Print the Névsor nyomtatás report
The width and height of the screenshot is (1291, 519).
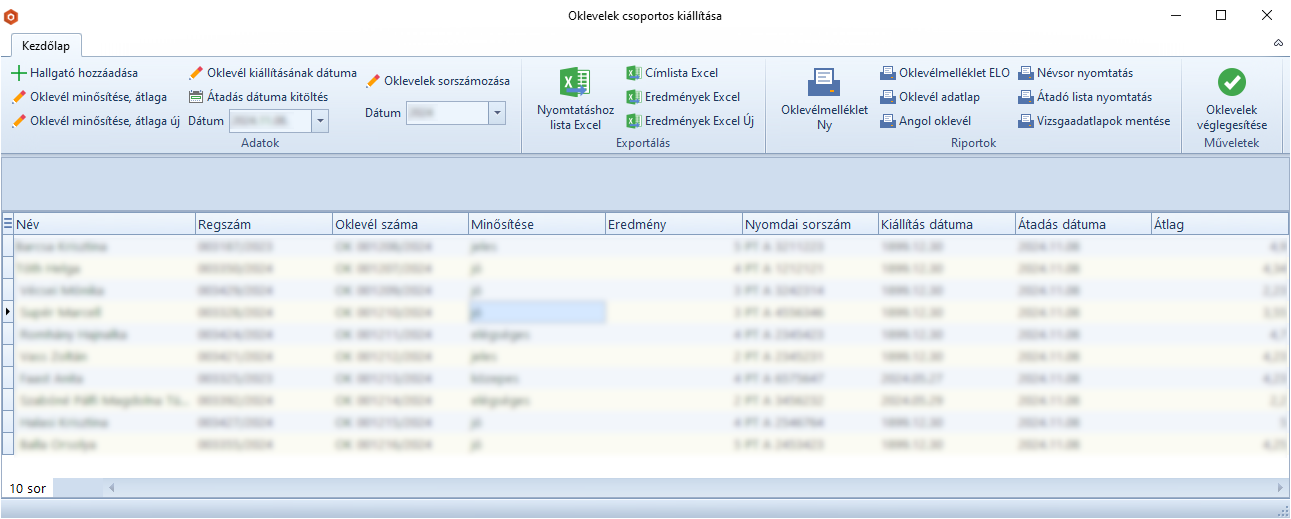pyautogui.click(x=1027, y=73)
